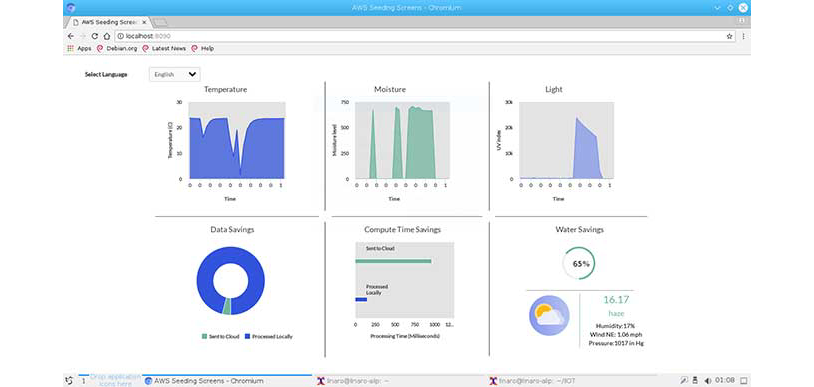Click the blue Processed Locally bar
Image resolution: width=814 pixels, height=387 pixels.
click(361, 299)
